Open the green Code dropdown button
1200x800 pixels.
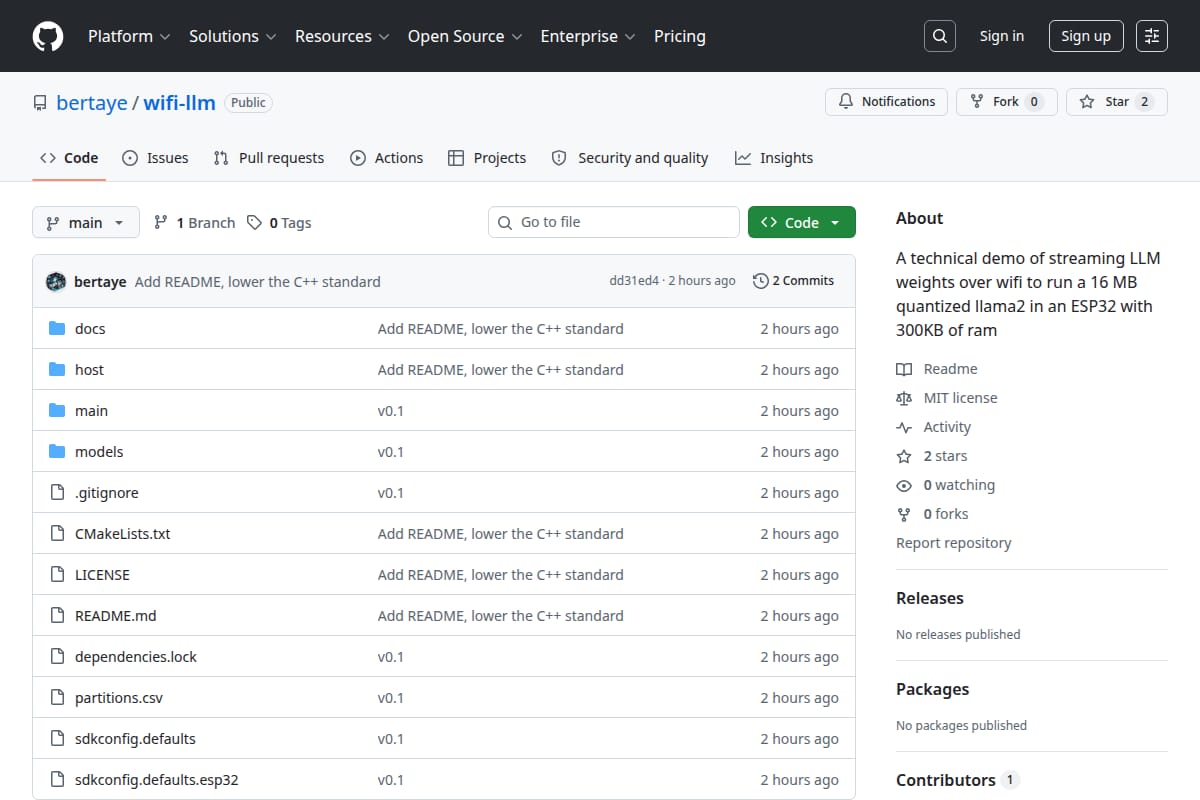pos(802,223)
